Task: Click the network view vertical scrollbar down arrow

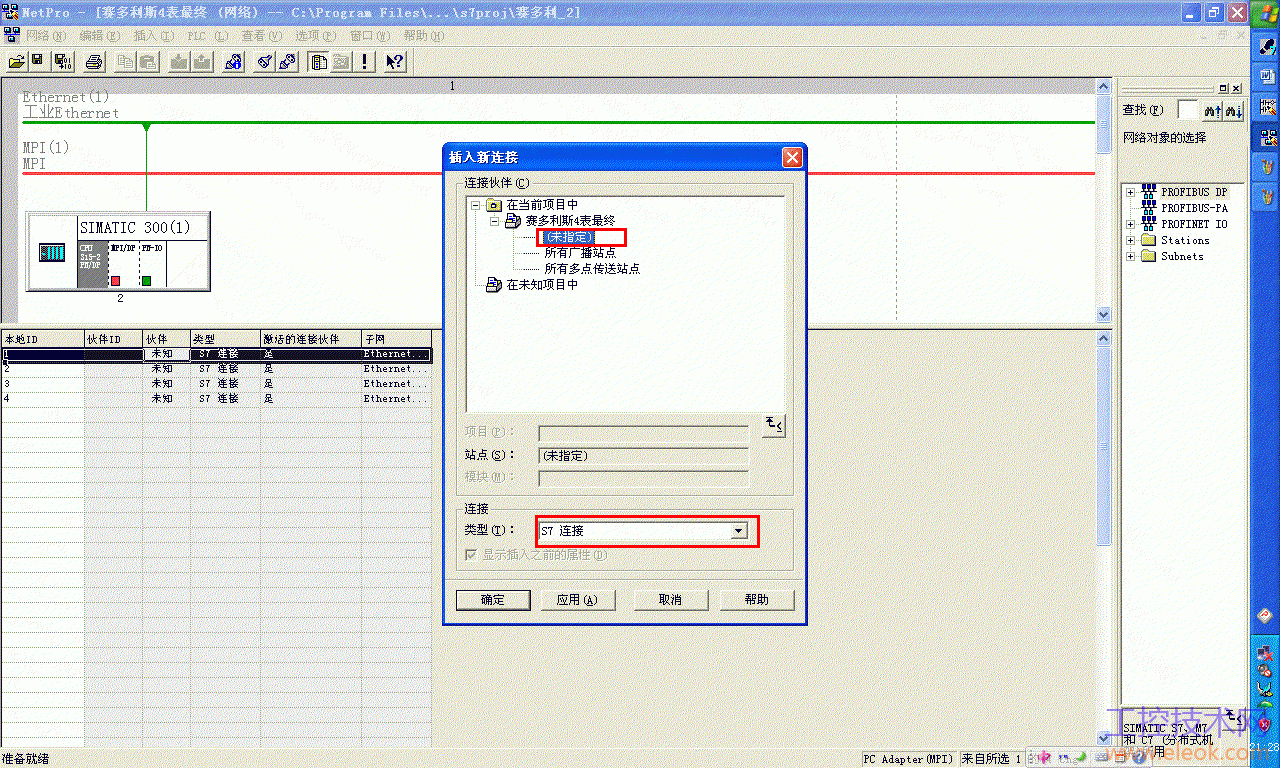Action: 1103,314
